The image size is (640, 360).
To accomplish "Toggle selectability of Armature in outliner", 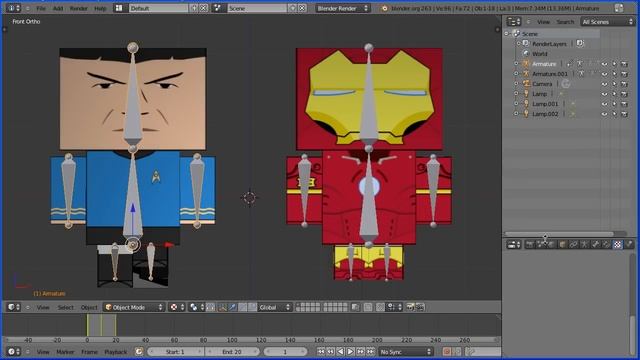I will 614,64.
